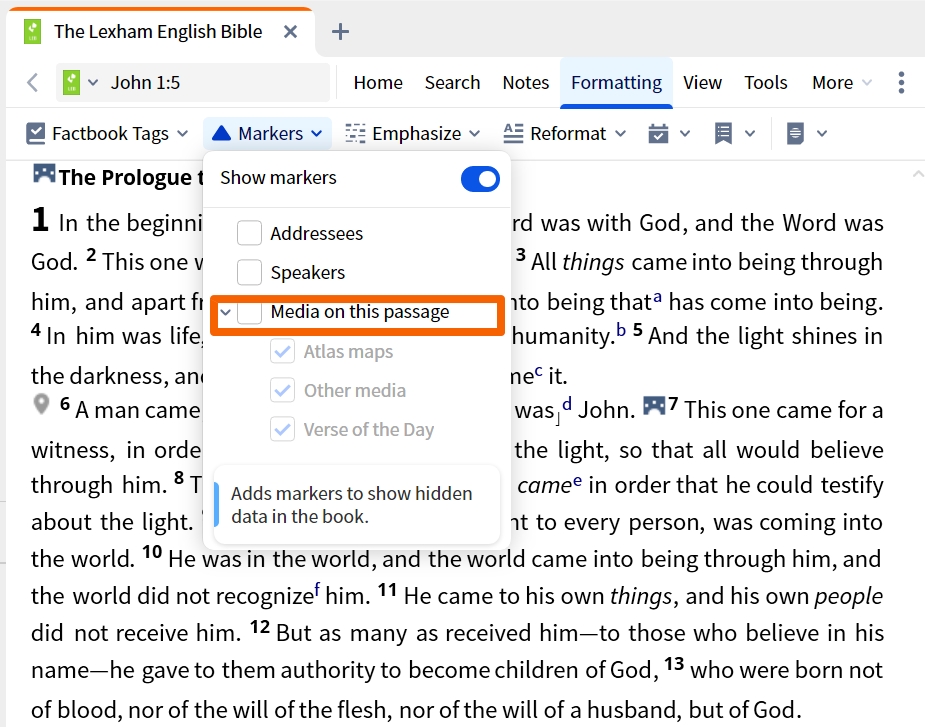Close the Lexham English Bible tab
The image size is (925, 727).
(x=290, y=31)
